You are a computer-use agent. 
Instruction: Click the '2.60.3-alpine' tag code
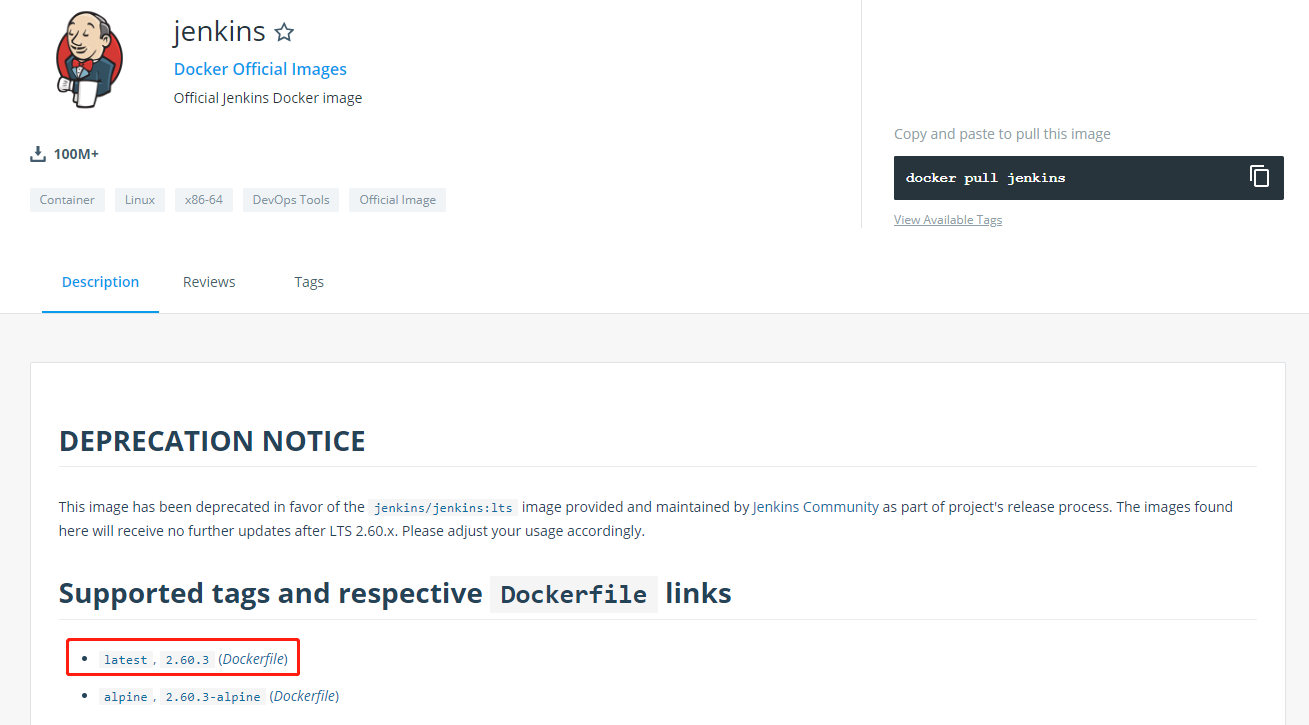point(213,697)
